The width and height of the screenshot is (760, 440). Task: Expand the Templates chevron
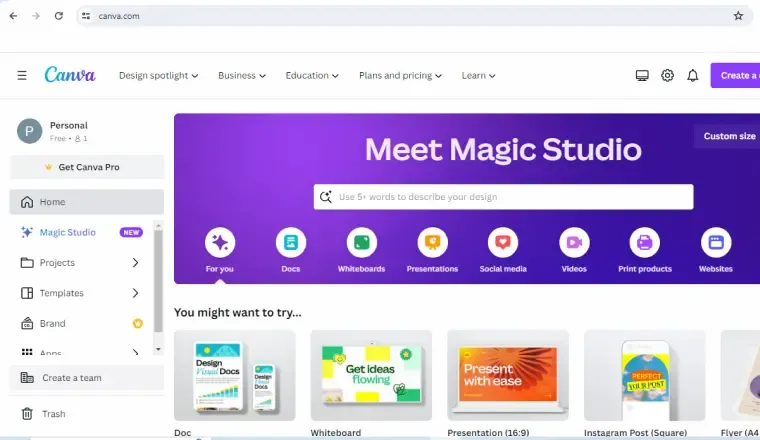pos(135,293)
